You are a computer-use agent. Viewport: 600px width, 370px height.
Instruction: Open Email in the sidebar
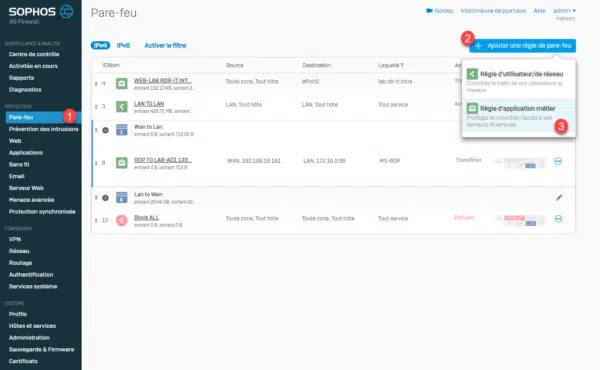coord(17,176)
